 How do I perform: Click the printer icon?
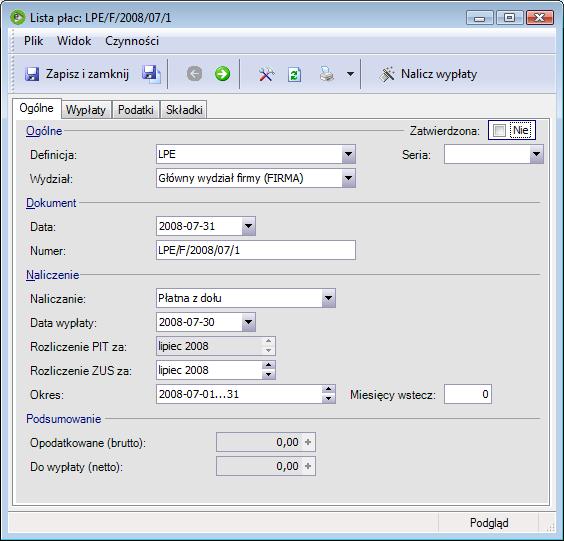pyautogui.click(x=327, y=74)
